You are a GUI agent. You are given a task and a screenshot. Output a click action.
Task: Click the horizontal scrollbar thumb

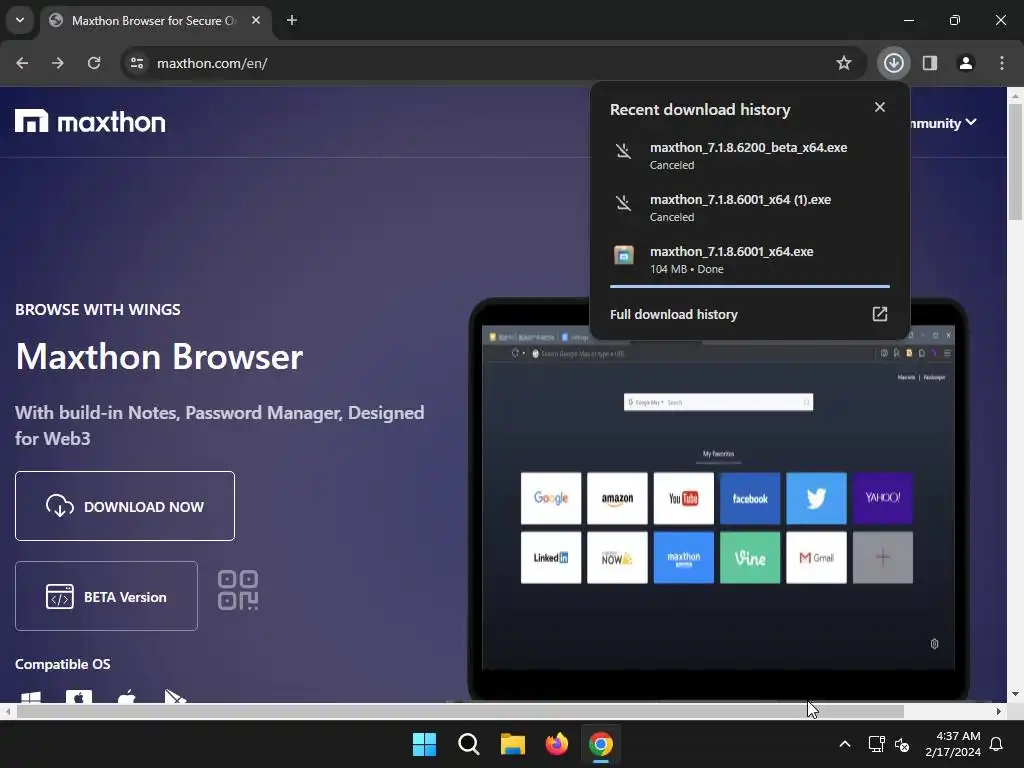(x=460, y=712)
